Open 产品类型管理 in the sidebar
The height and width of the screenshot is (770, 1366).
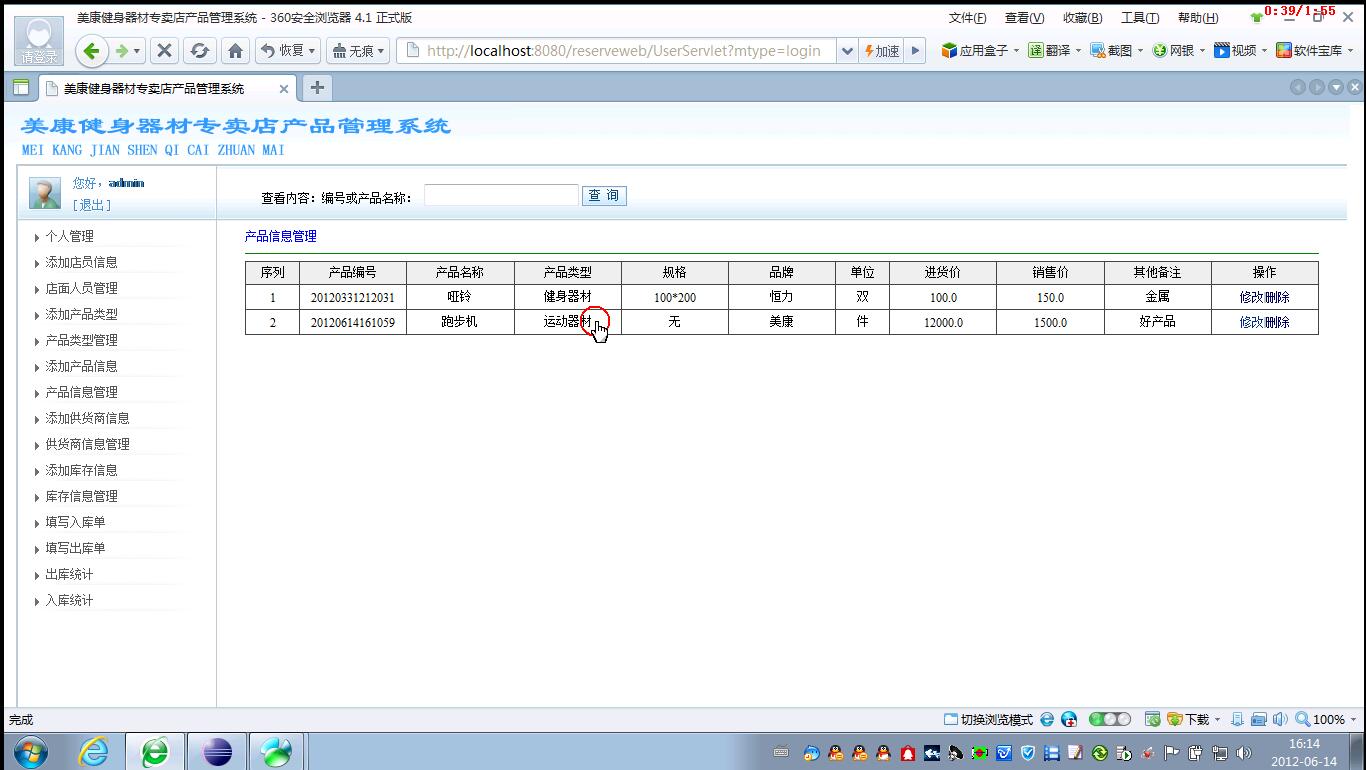[81, 340]
